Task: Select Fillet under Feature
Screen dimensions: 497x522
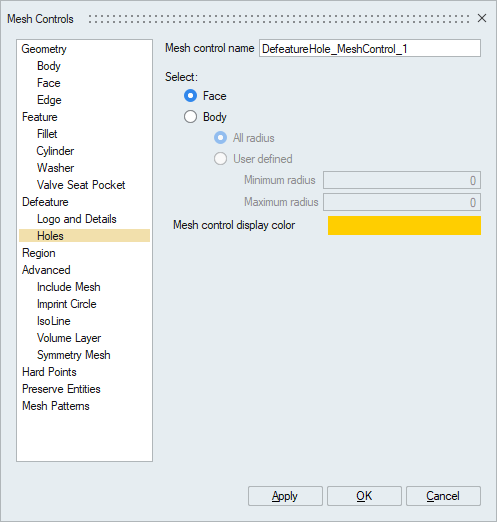Action: pos(47,134)
